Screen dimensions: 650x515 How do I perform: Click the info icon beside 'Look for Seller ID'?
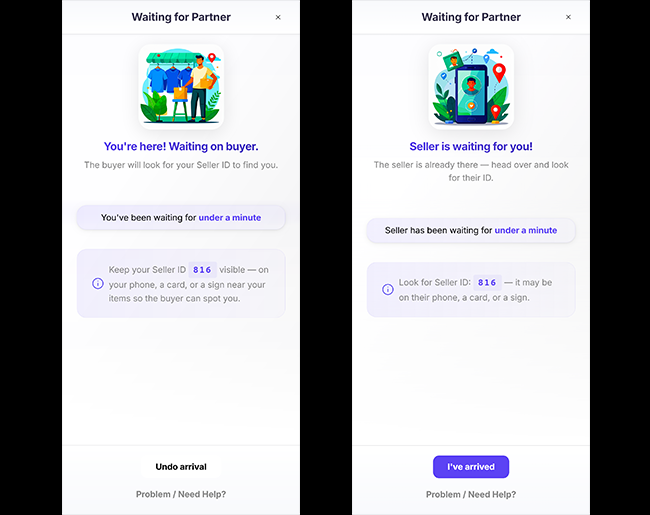click(387, 290)
